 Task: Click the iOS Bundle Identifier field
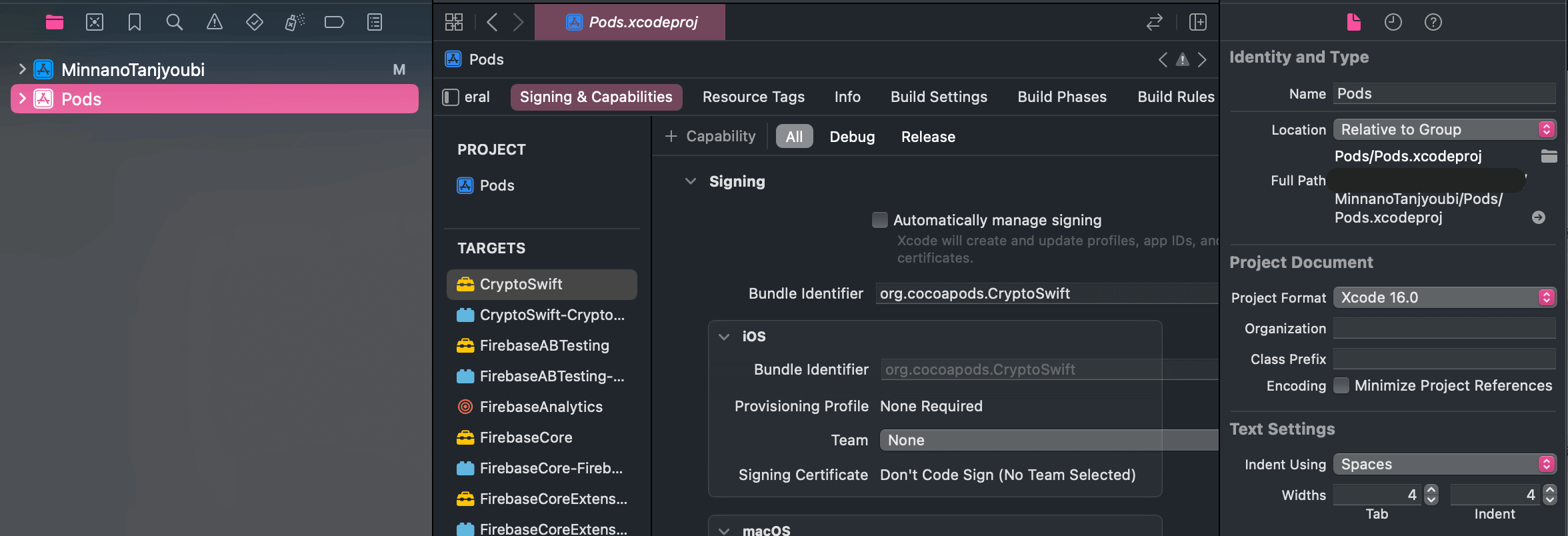(1050, 369)
